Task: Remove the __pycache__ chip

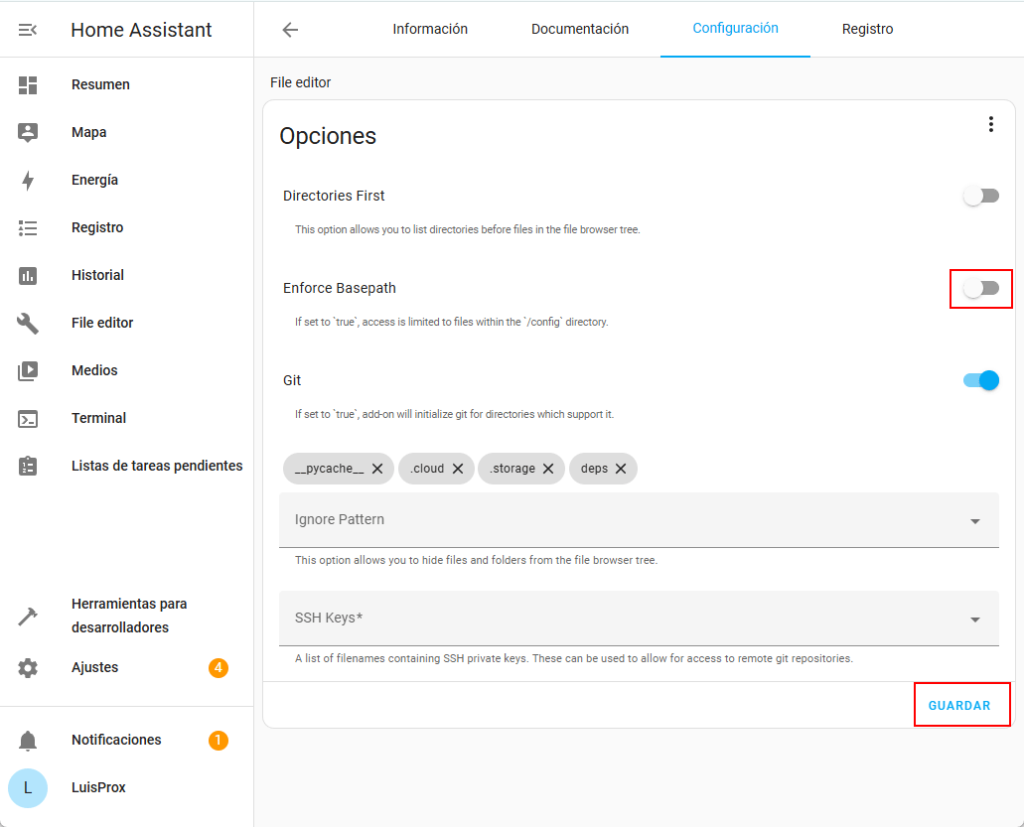Action: (x=377, y=468)
